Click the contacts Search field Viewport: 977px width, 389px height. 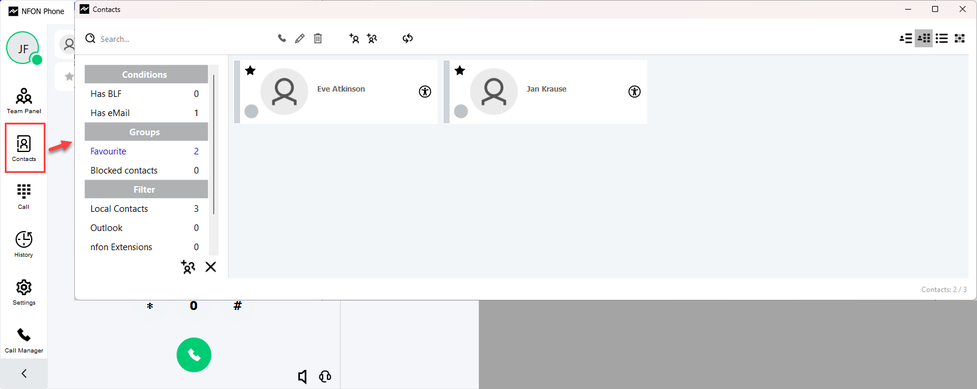(174, 39)
